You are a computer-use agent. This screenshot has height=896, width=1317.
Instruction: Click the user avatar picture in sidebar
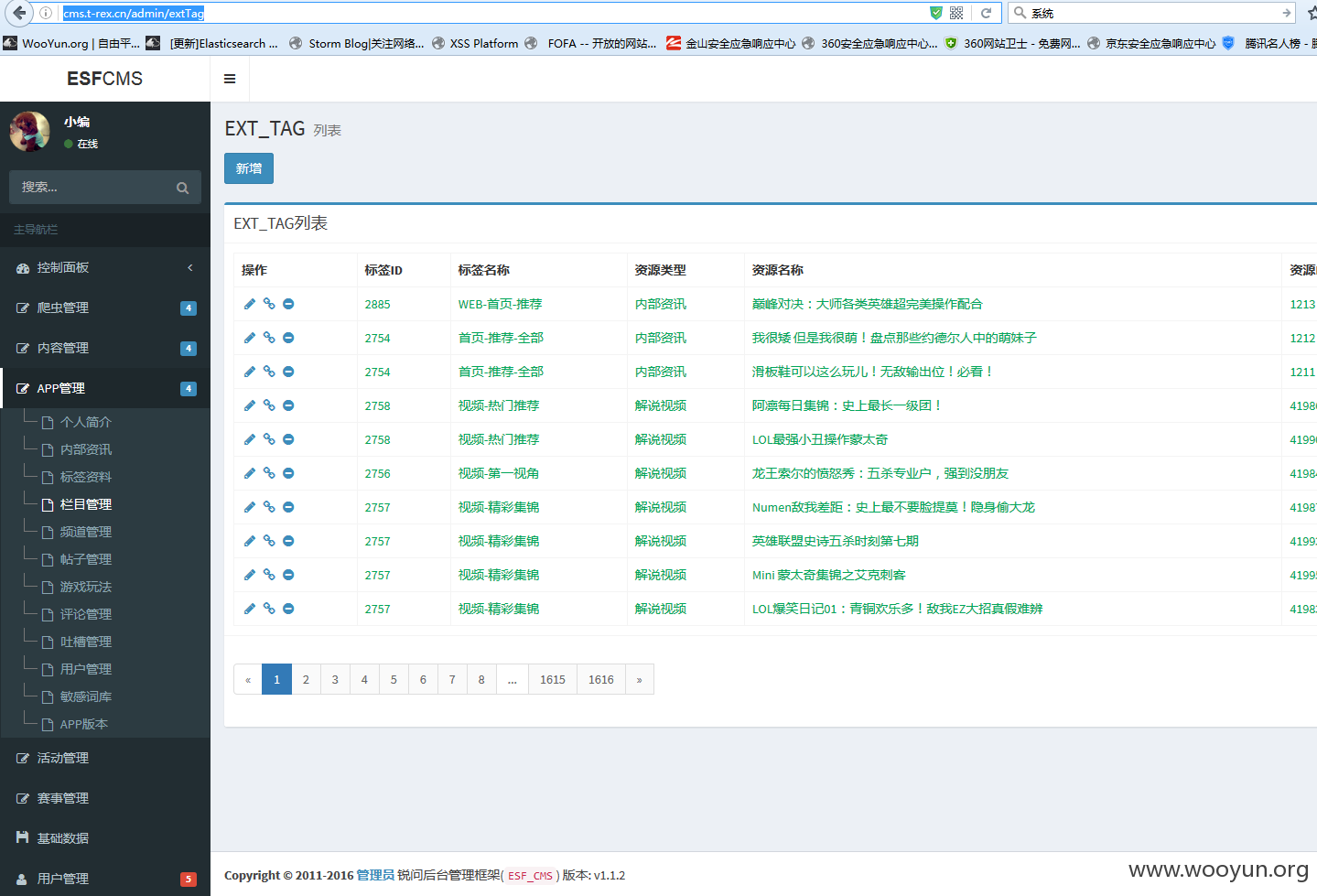[30, 132]
